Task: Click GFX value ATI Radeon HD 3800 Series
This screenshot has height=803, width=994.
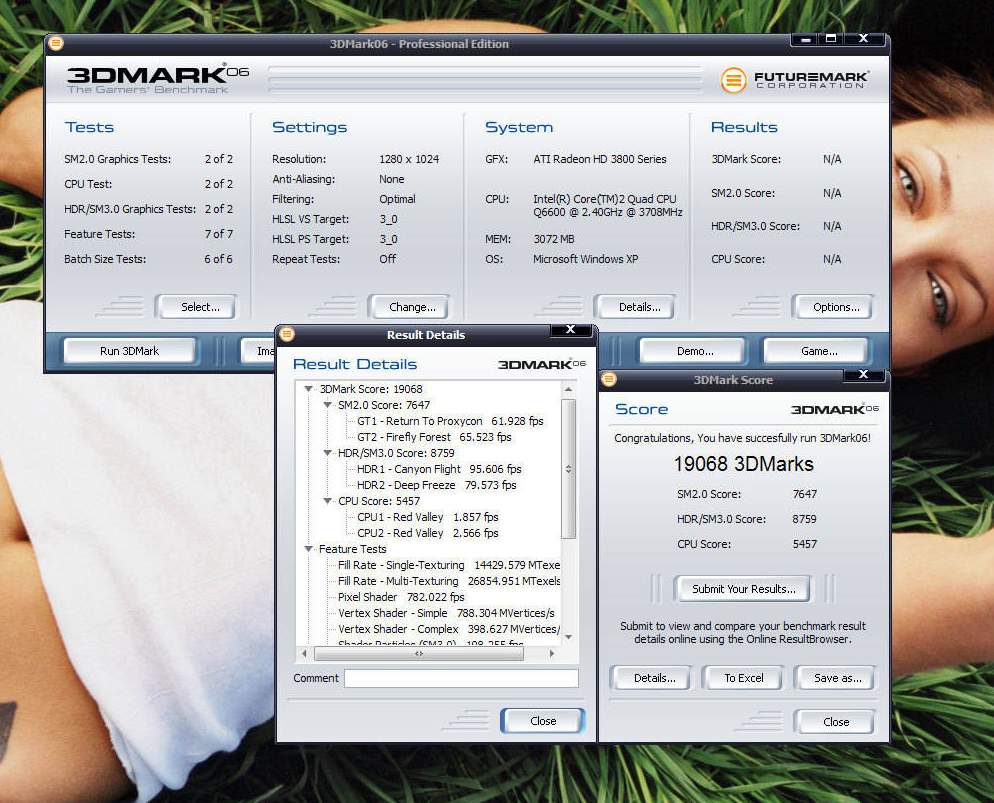Action: 600,159
